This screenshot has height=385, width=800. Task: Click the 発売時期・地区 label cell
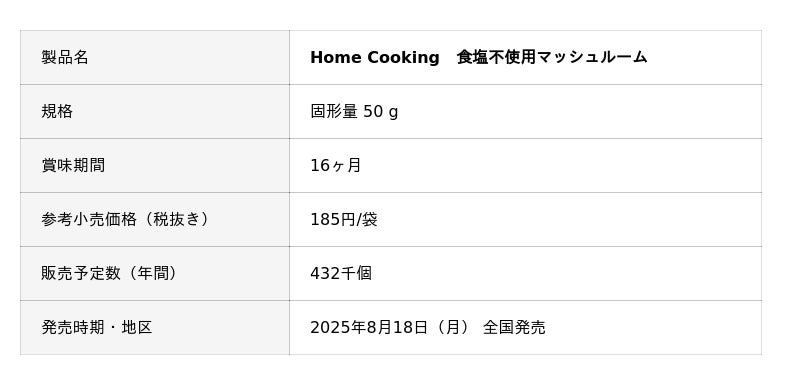point(155,327)
